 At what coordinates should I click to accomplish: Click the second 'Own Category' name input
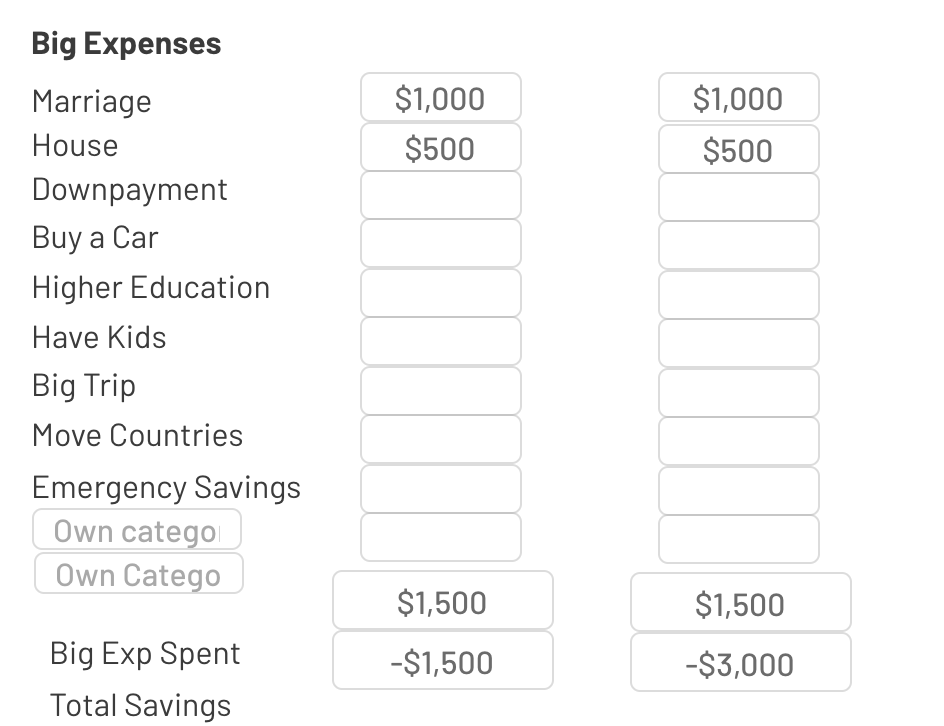click(x=139, y=574)
